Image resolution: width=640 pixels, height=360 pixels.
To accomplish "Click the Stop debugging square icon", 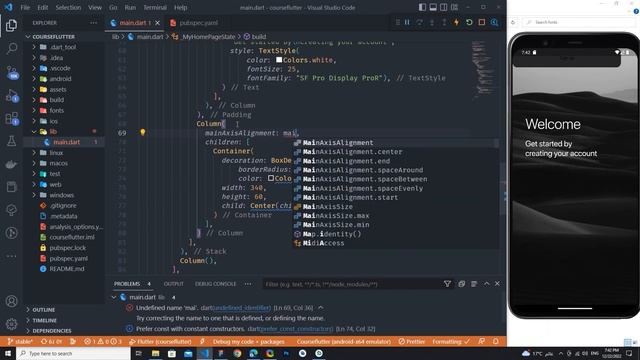I will tap(482, 22).
